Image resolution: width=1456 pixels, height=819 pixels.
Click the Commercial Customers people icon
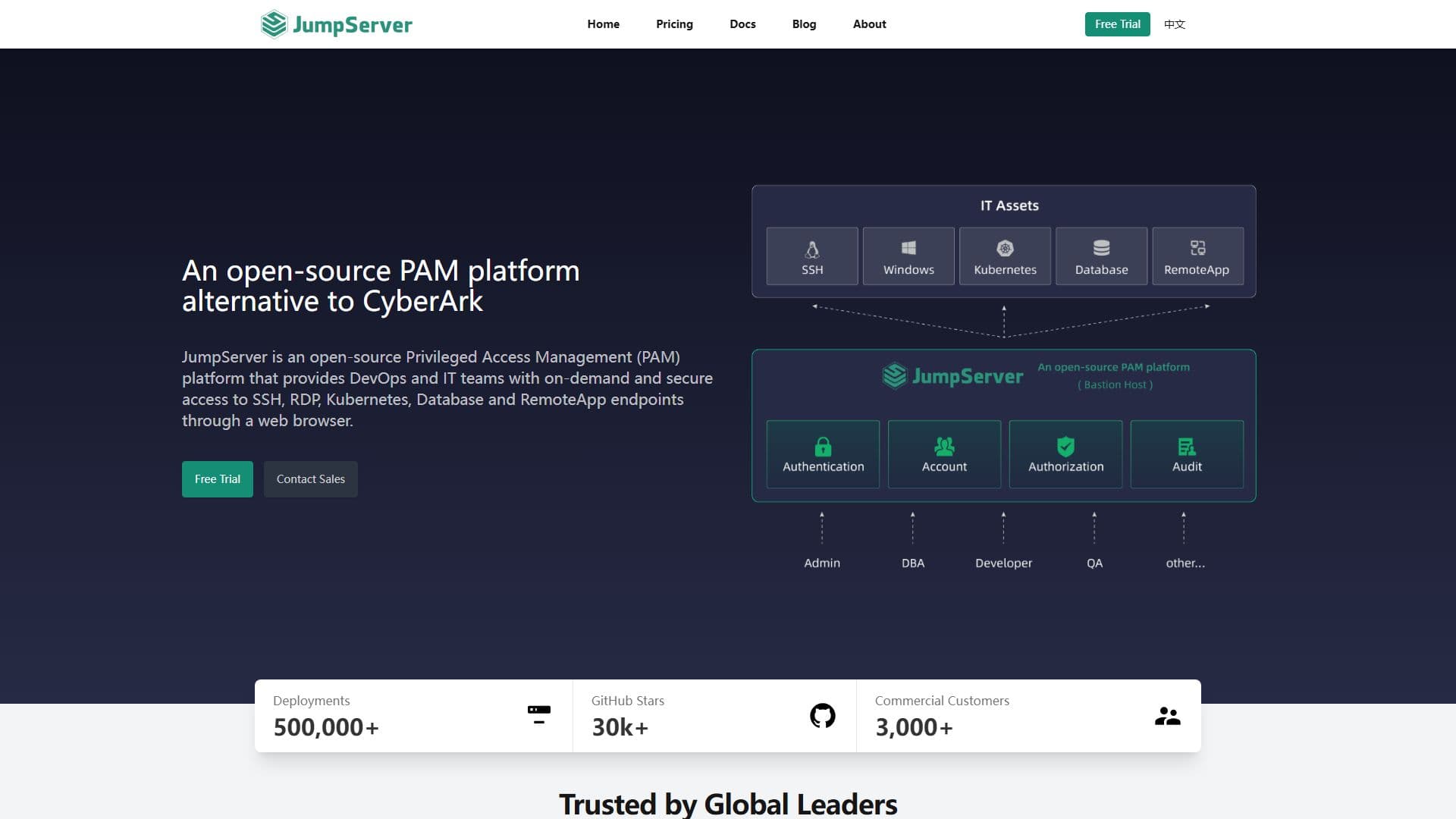point(1168,716)
